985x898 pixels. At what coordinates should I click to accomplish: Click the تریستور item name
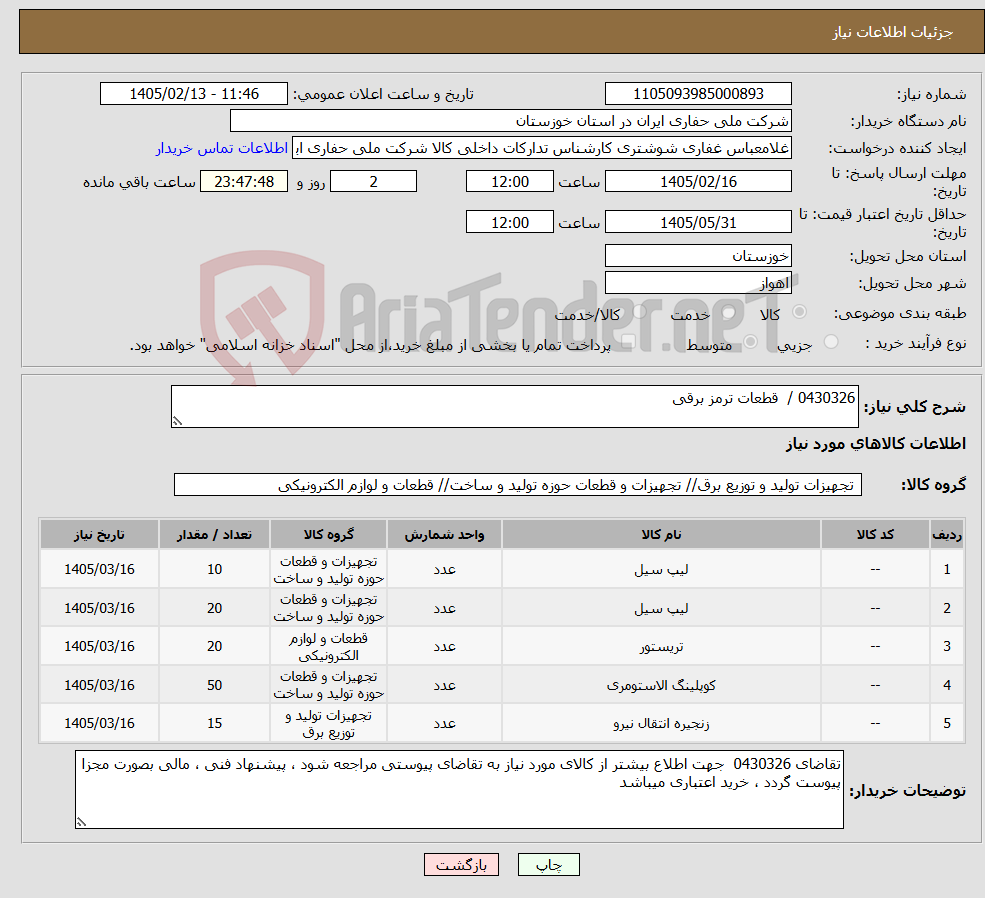point(661,647)
